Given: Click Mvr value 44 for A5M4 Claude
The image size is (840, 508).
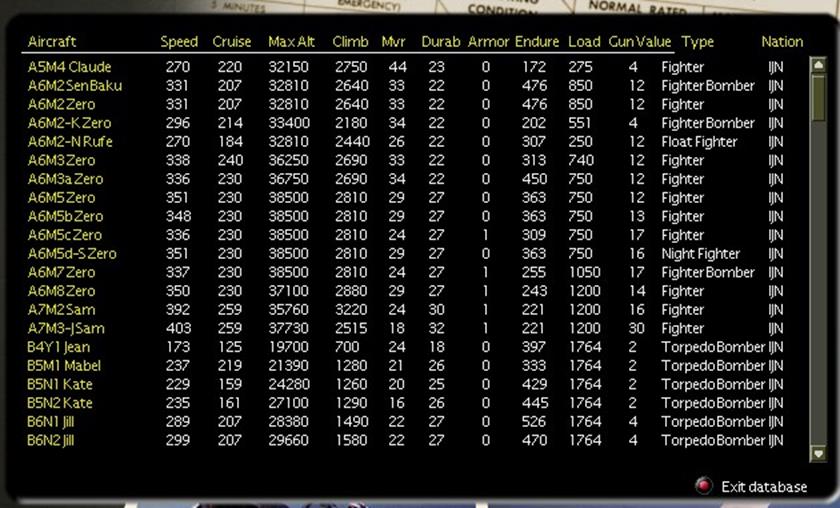Looking at the screenshot, I should (398, 67).
